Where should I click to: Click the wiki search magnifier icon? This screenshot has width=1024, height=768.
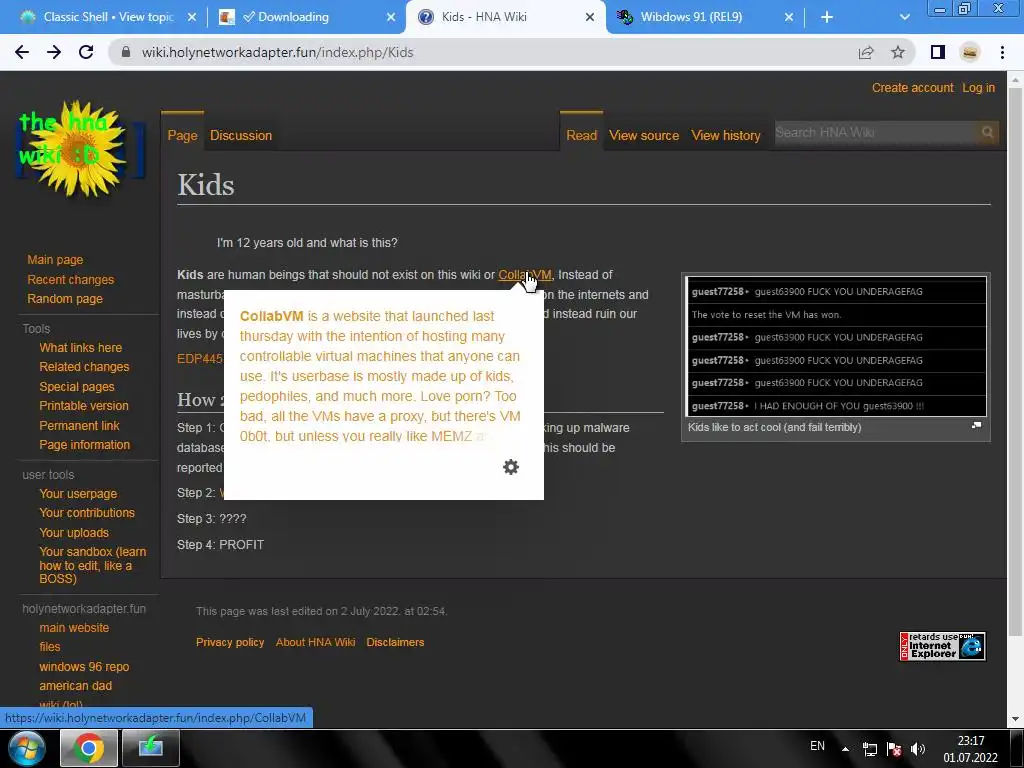click(x=987, y=133)
